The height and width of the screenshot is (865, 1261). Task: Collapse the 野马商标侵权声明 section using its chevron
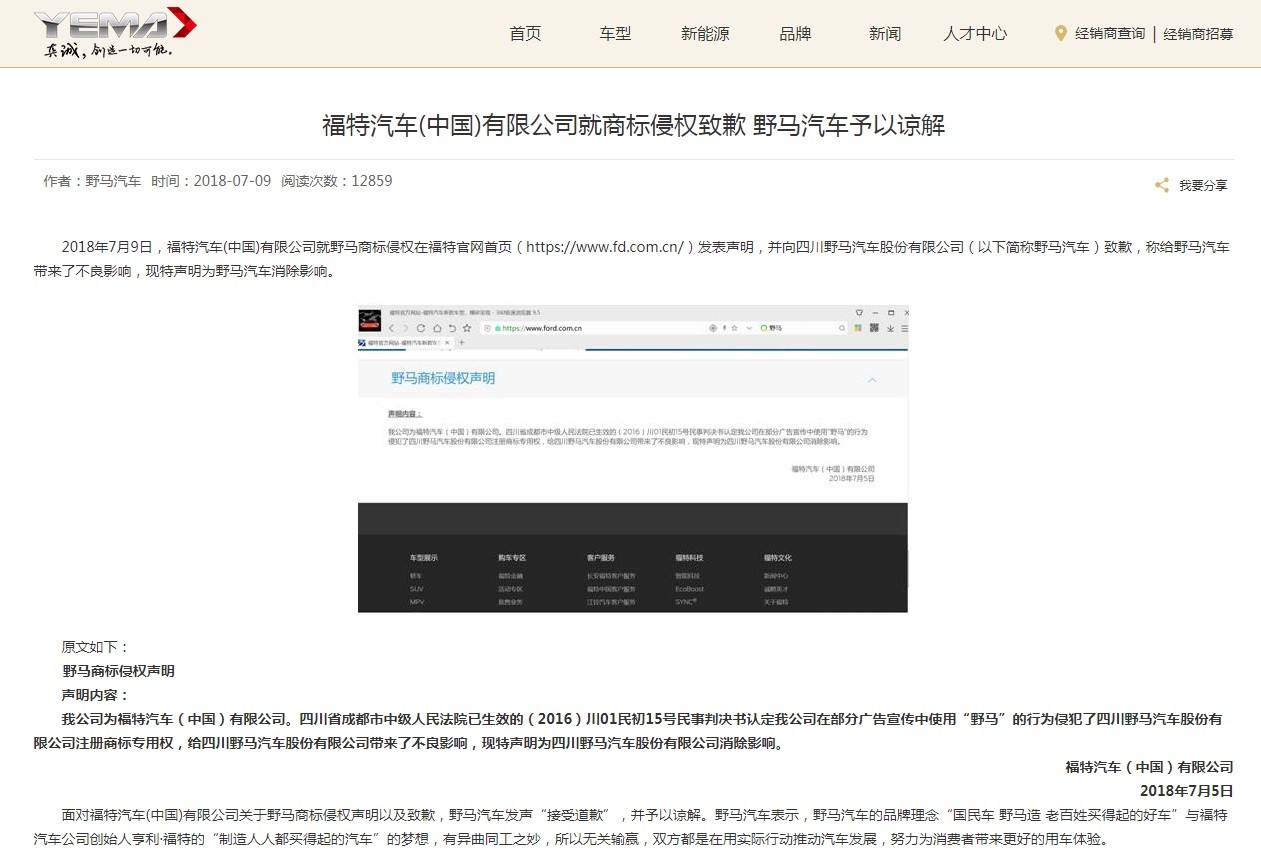coord(872,380)
